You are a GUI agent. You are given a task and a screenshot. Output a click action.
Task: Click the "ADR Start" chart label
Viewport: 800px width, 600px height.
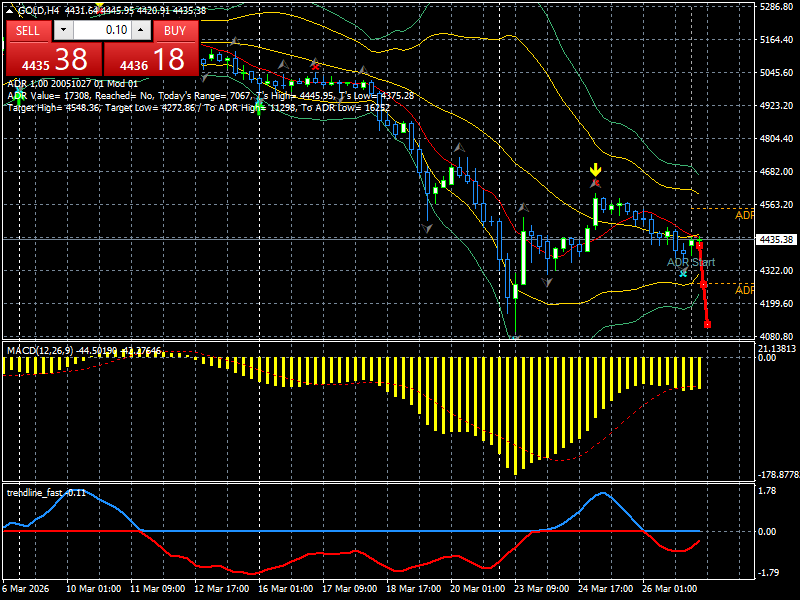(x=691, y=262)
